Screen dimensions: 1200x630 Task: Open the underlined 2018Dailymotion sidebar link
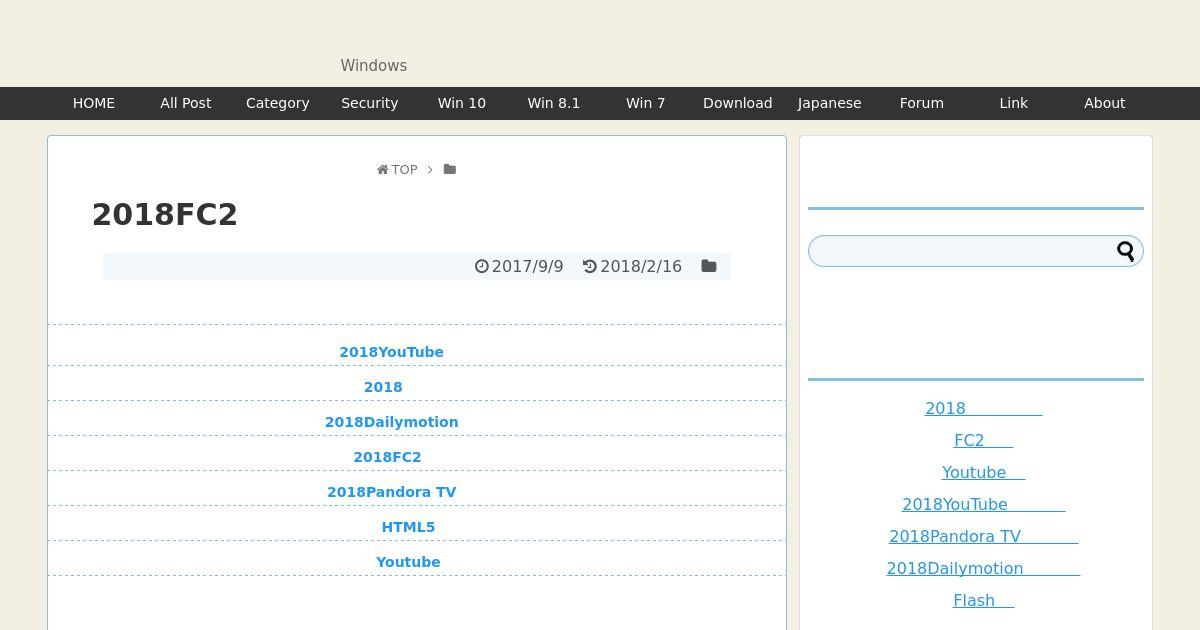[983, 568]
